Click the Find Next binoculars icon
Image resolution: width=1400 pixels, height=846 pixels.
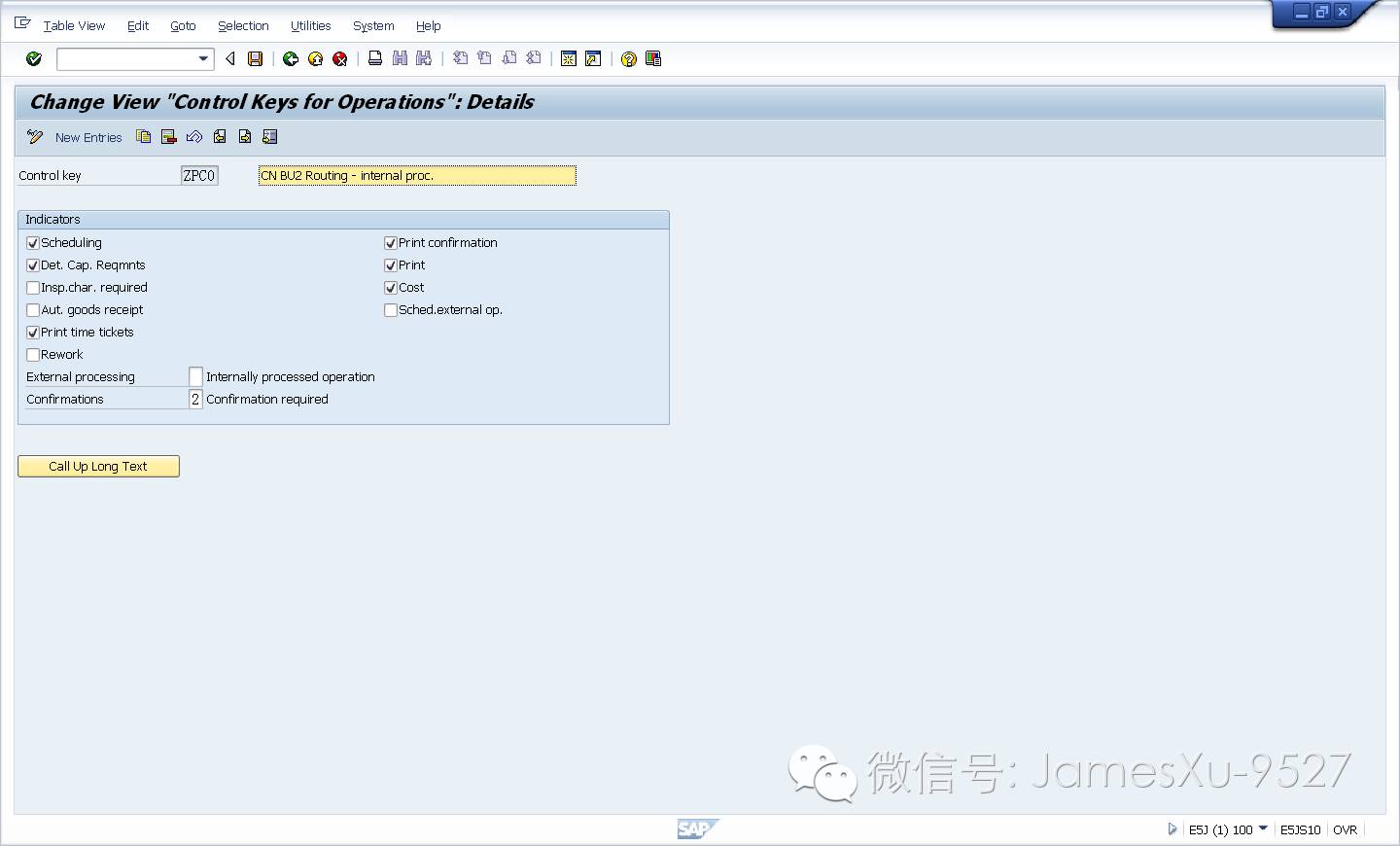424,58
